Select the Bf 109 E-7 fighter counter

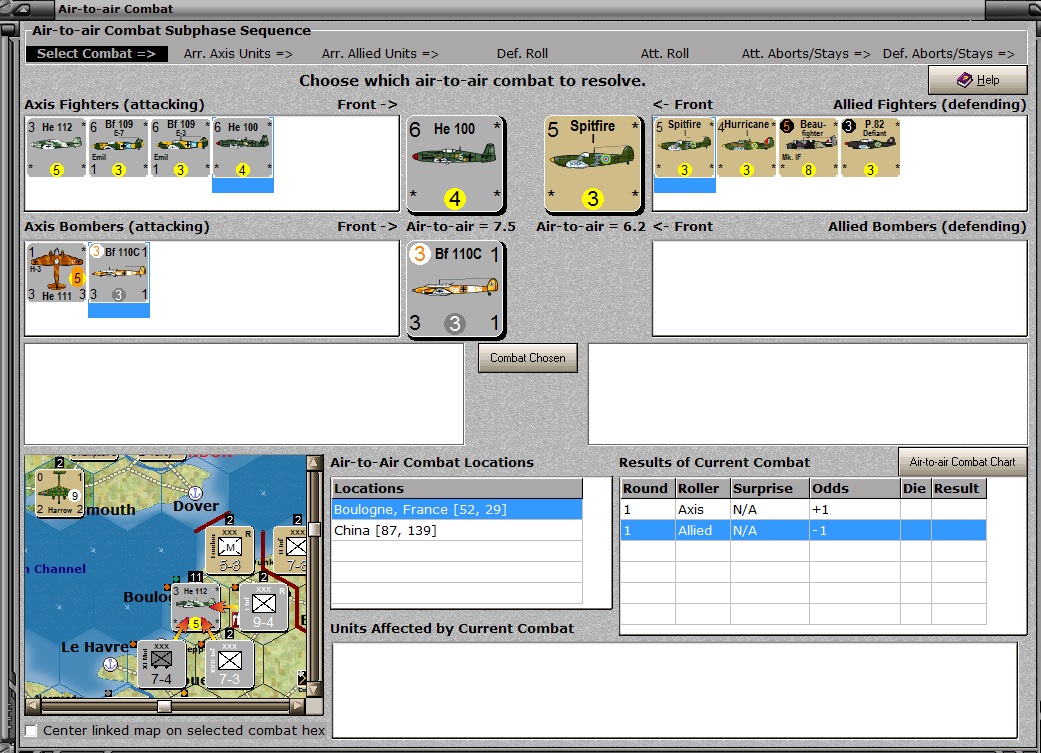pos(118,147)
